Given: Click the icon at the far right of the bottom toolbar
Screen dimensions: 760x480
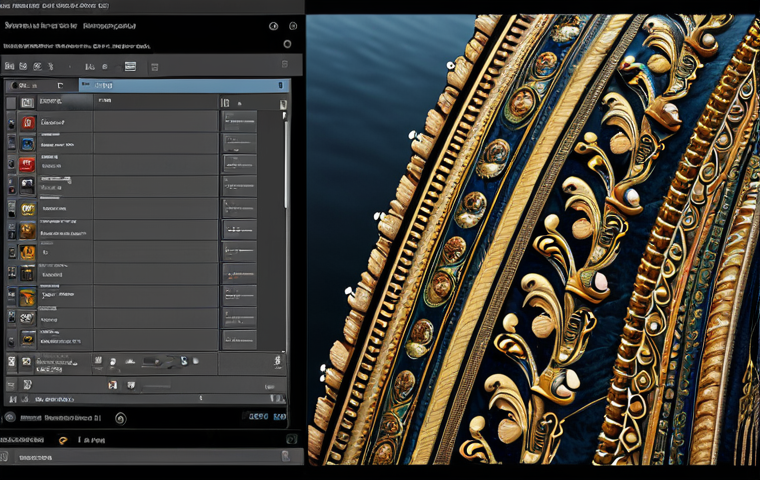Looking at the screenshot, I should (x=278, y=362).
